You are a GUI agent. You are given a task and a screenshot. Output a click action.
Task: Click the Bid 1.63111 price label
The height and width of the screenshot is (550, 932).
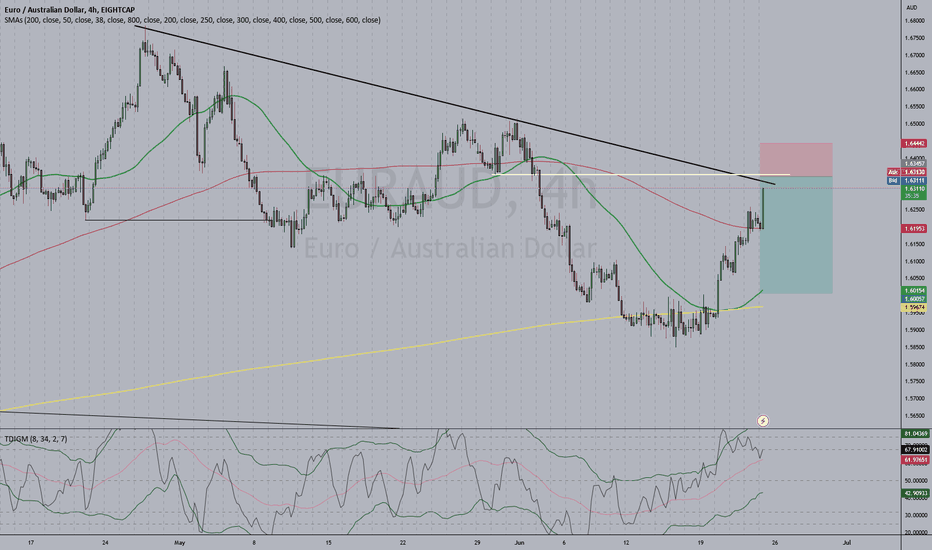point(907,180)
